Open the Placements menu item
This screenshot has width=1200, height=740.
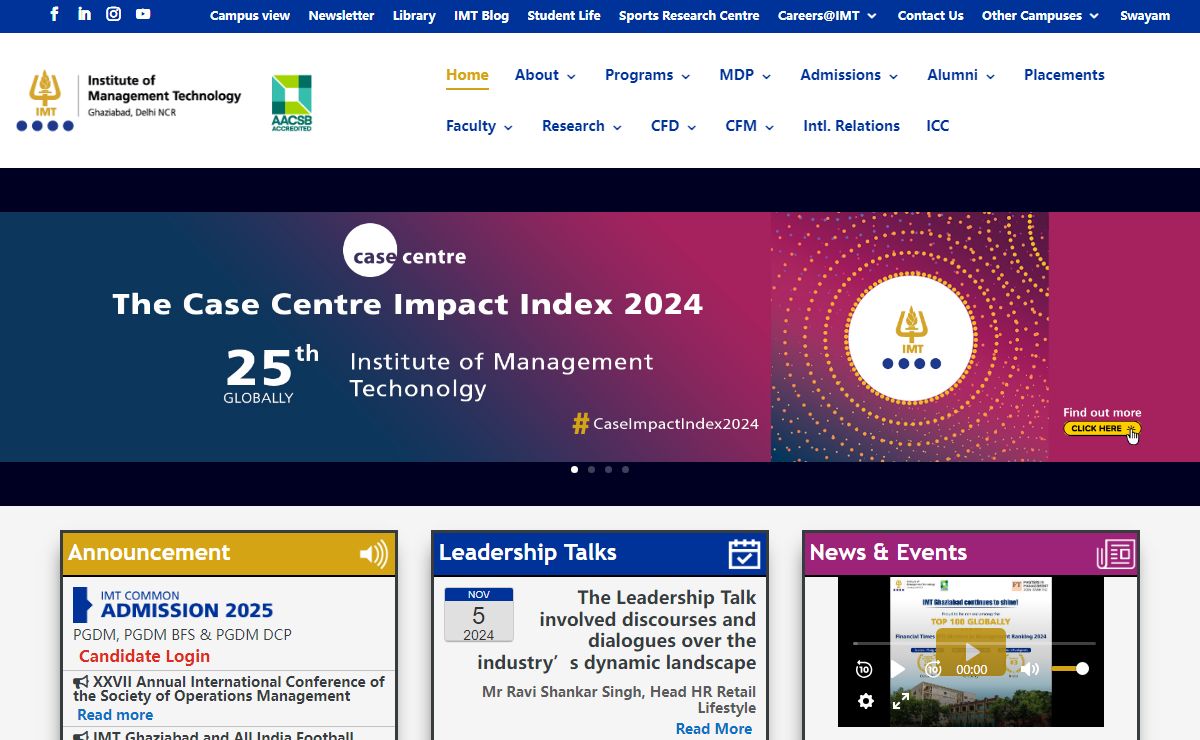(x=1064, y=75)
